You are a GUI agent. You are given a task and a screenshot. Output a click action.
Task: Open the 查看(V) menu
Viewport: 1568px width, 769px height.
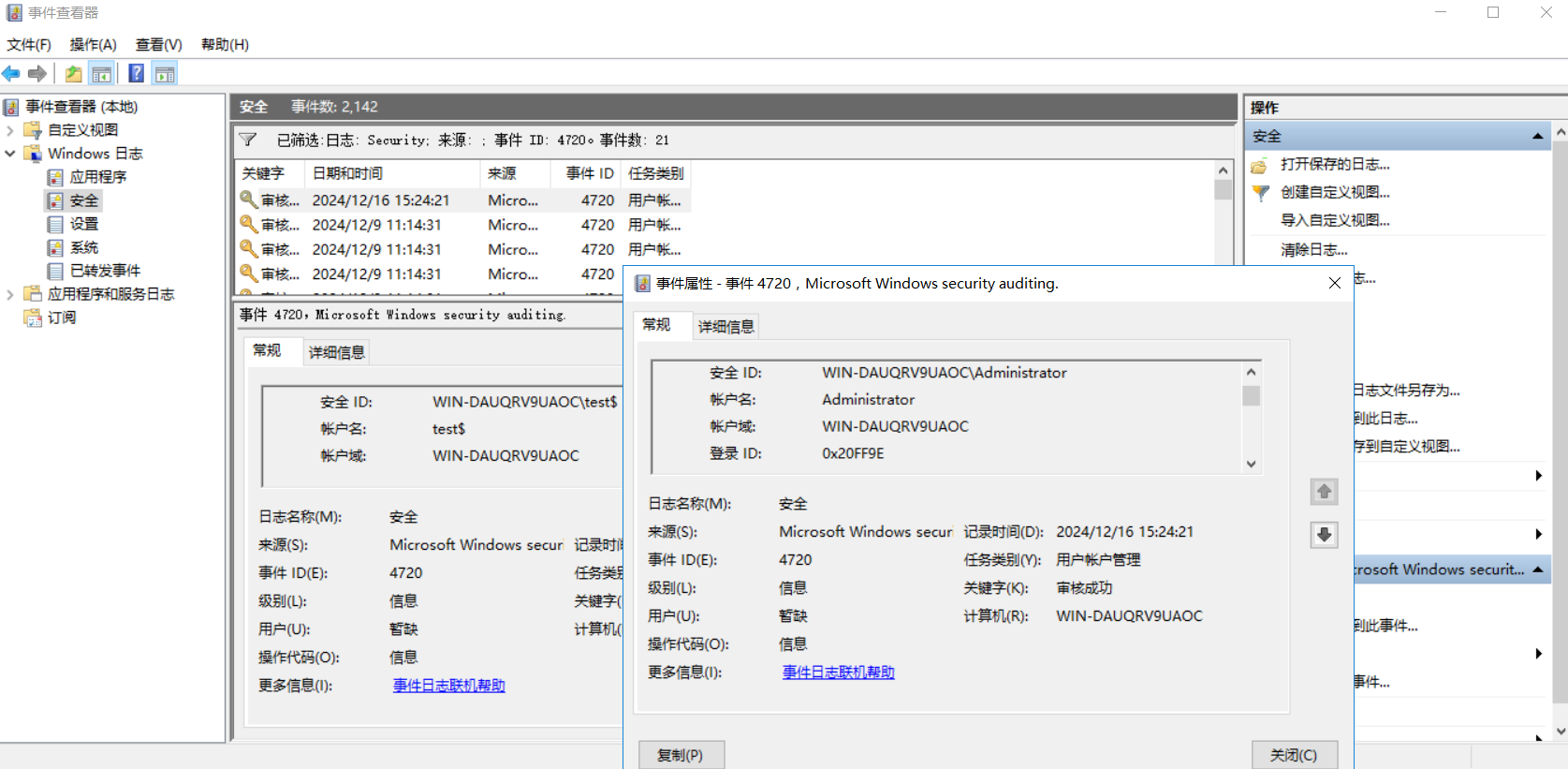(158, 45)
